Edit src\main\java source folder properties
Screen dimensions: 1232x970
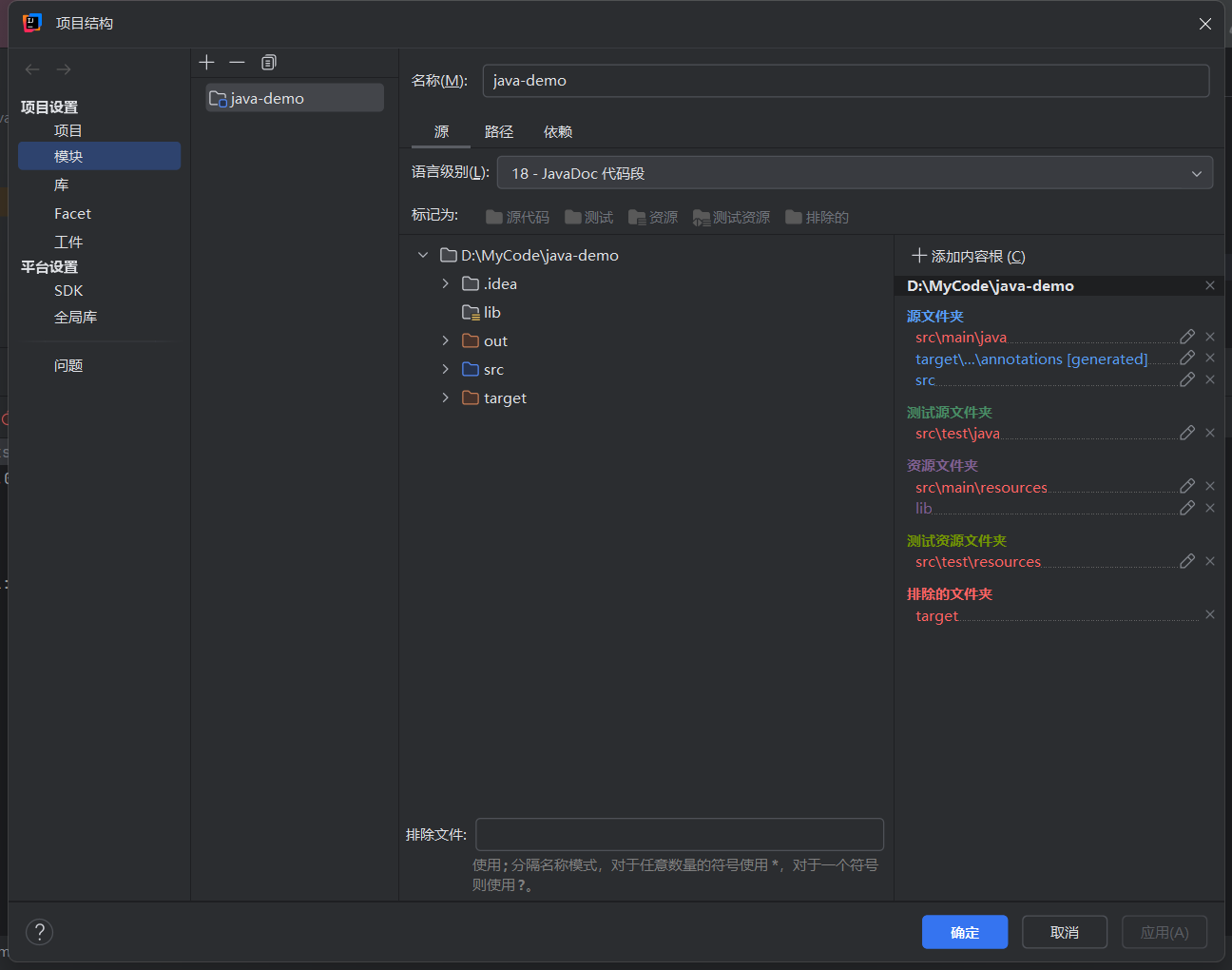[1187, 337]
